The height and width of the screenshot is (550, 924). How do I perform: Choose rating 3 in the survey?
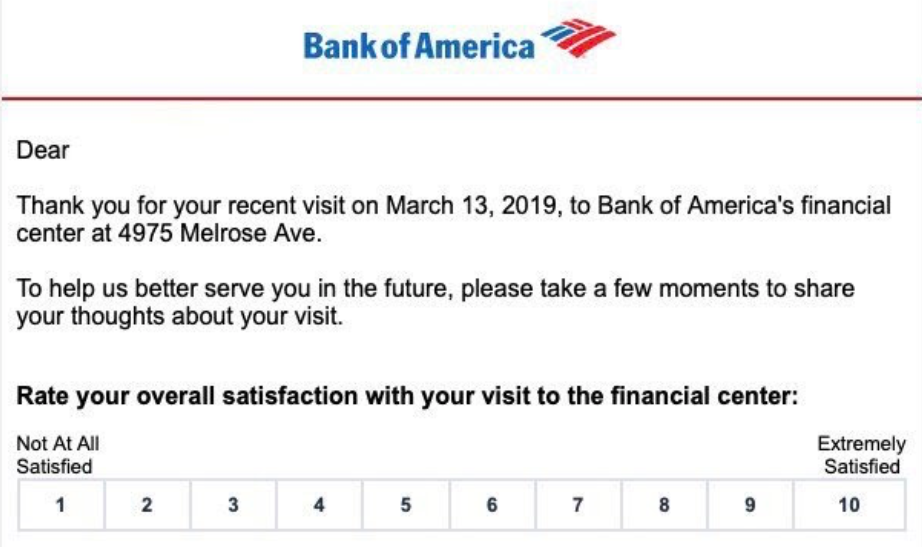tap(233, 505)
